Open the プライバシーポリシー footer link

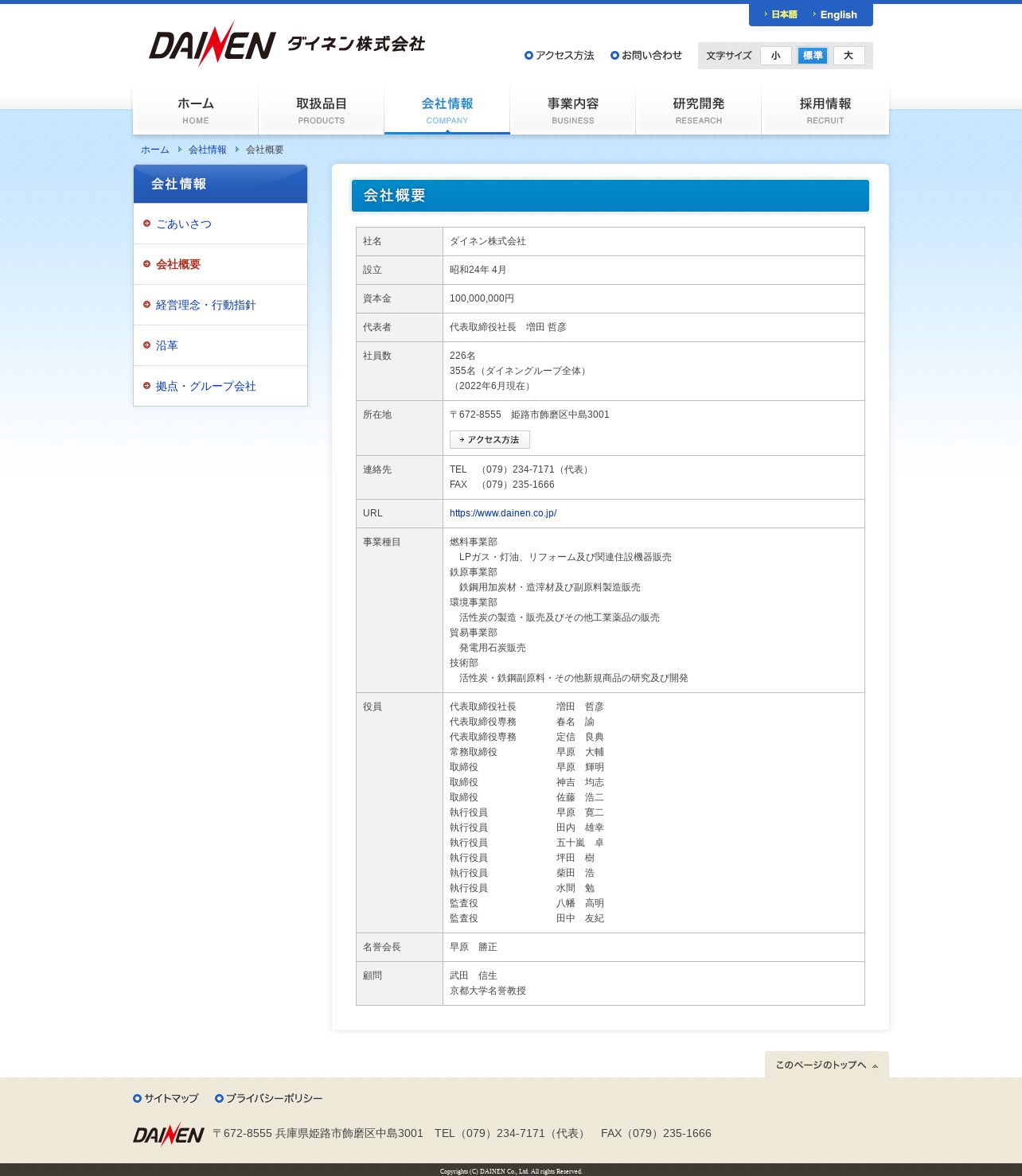(x=269, y=1099)
